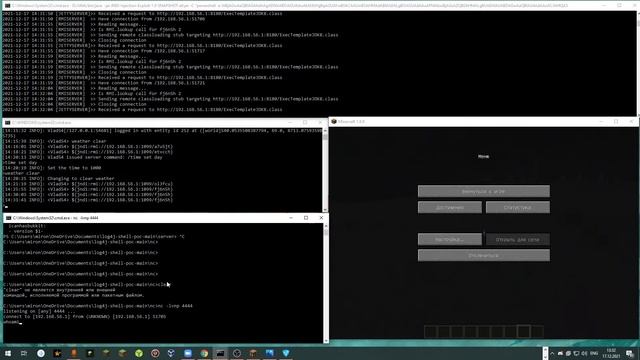Screen dimensions: 640x360
Task: Click 'Set the time to 1000' log line
Action: pyautogui.click(x=52, y=168)
